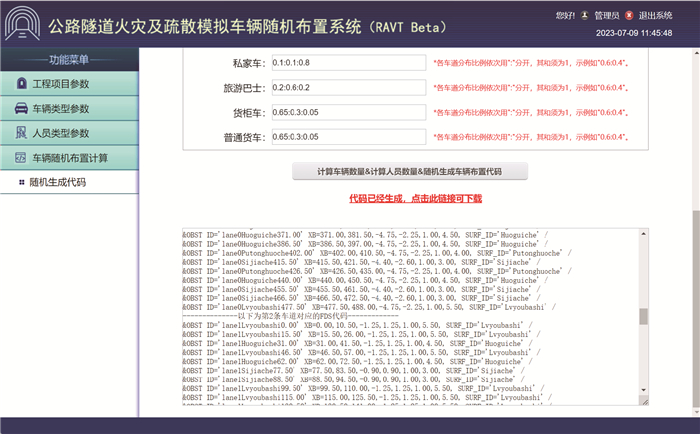
Task: Click the code textarea's scroll-up arrow
Action: 644,234
